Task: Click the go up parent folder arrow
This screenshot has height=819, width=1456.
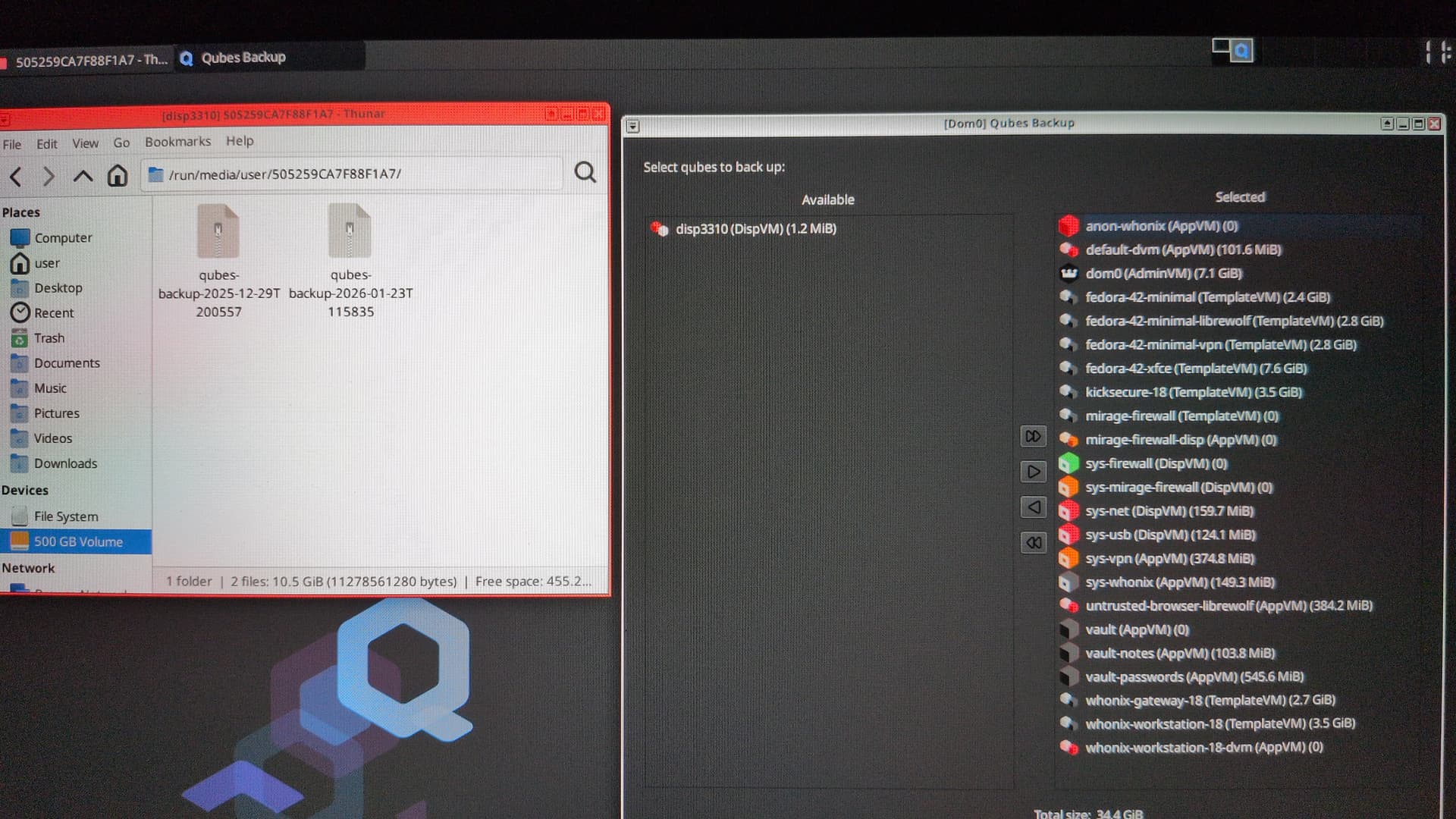Action: click(82, 176)
